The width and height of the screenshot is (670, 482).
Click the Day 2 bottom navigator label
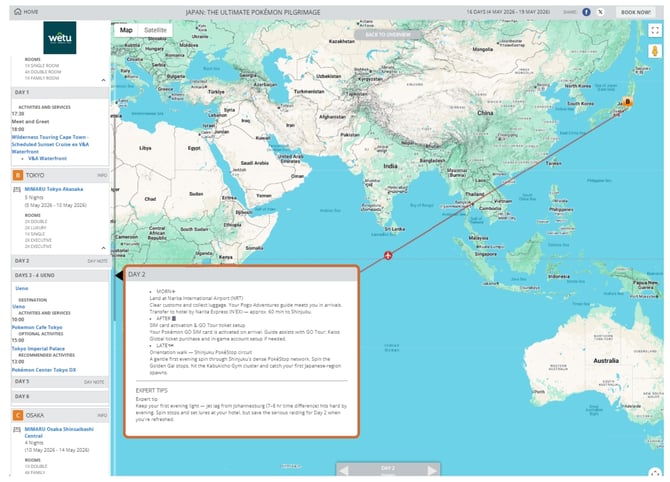[388, 468]
